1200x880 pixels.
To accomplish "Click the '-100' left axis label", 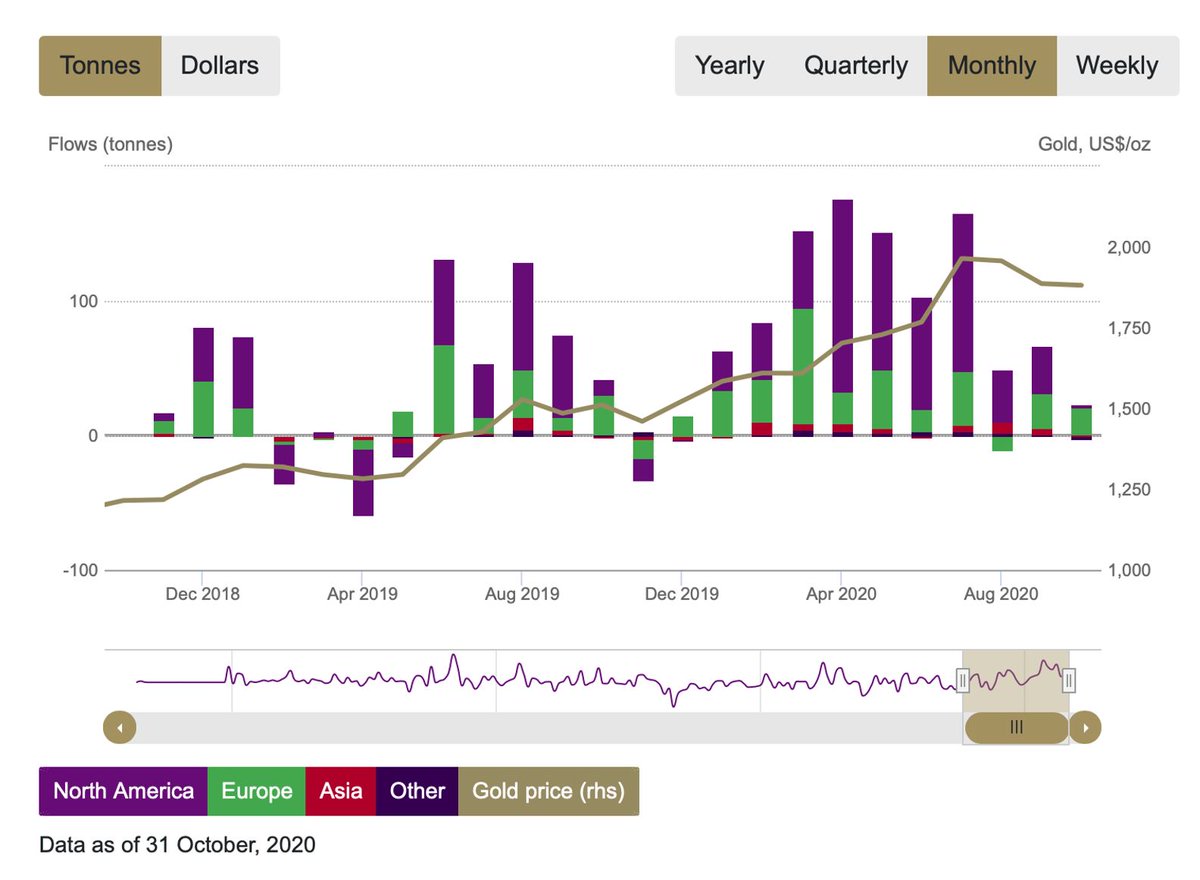I will (x=78, y=570).
